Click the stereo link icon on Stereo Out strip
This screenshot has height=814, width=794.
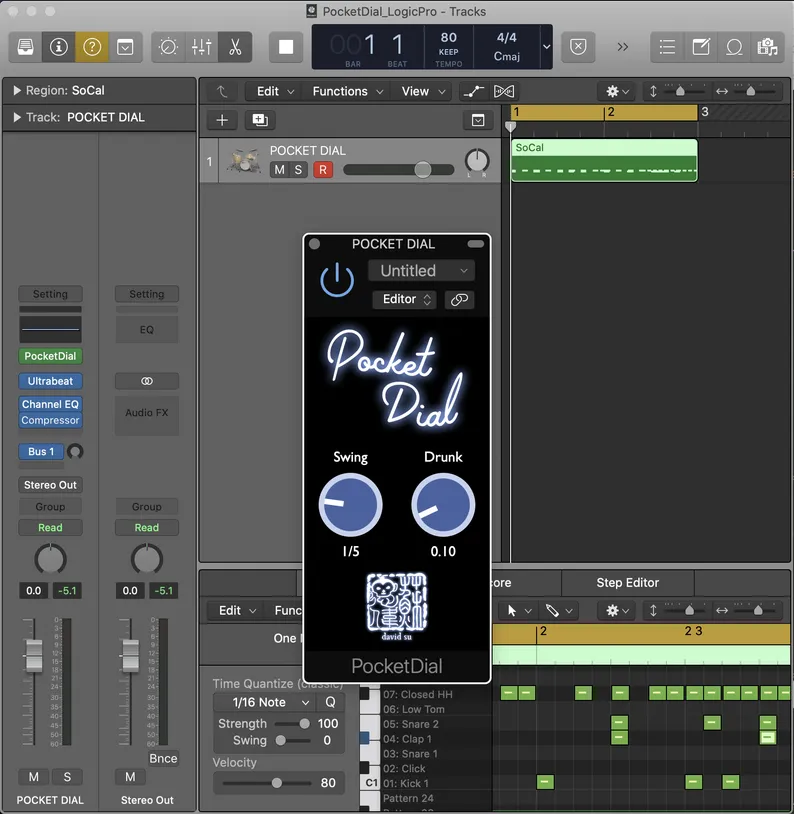(x=147, y=381)
